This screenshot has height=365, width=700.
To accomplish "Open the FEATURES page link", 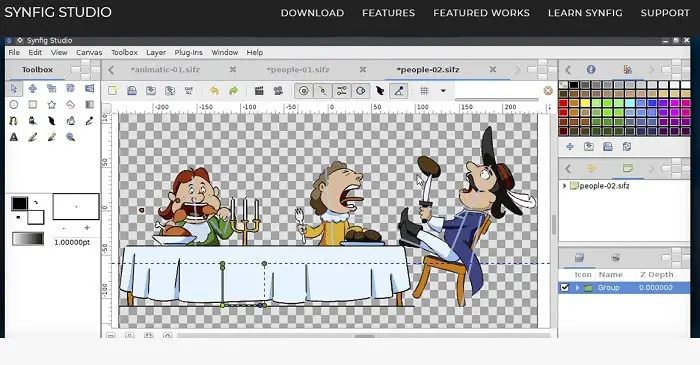I will pos(388,13).
